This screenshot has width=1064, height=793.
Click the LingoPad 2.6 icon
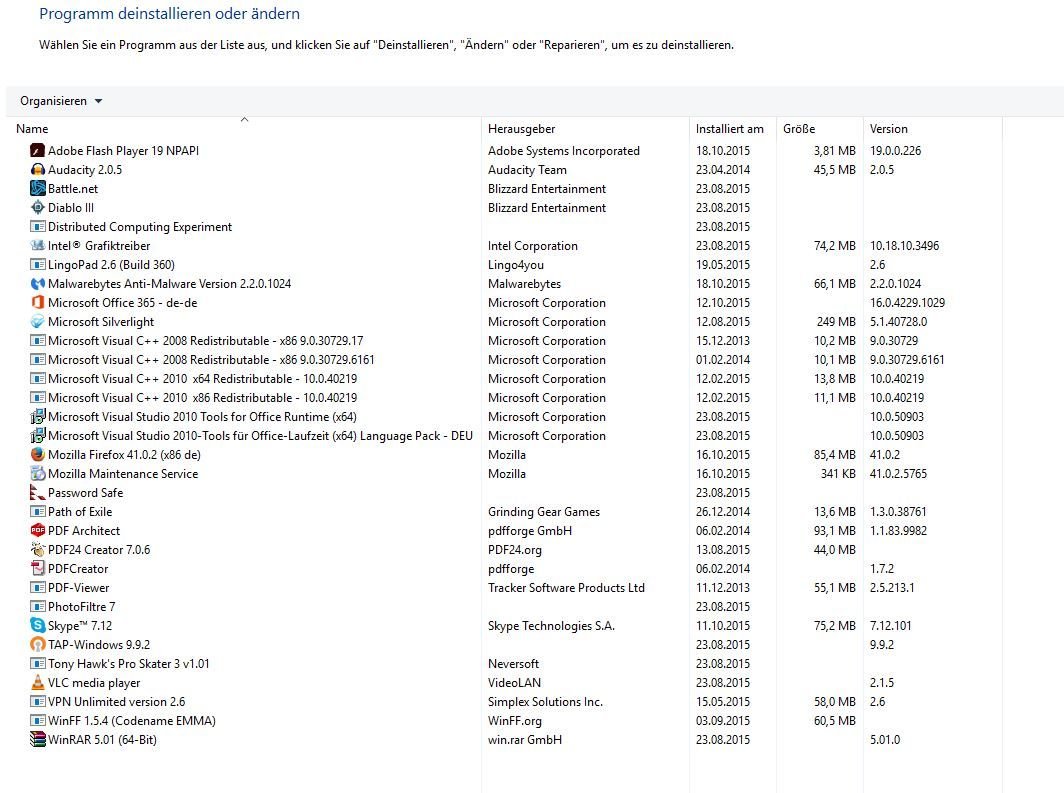38,265
